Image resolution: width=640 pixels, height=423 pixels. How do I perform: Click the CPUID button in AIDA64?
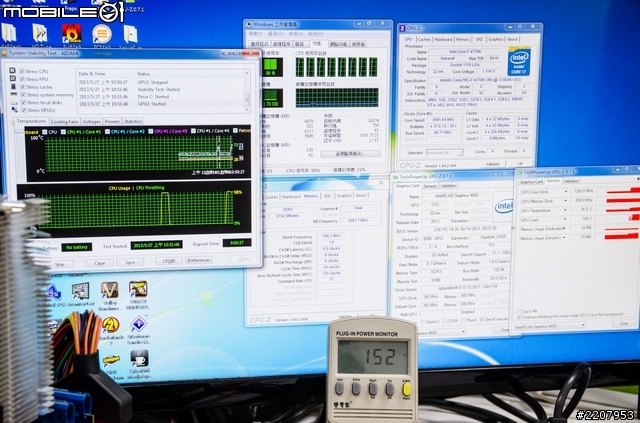click(169, 261)
